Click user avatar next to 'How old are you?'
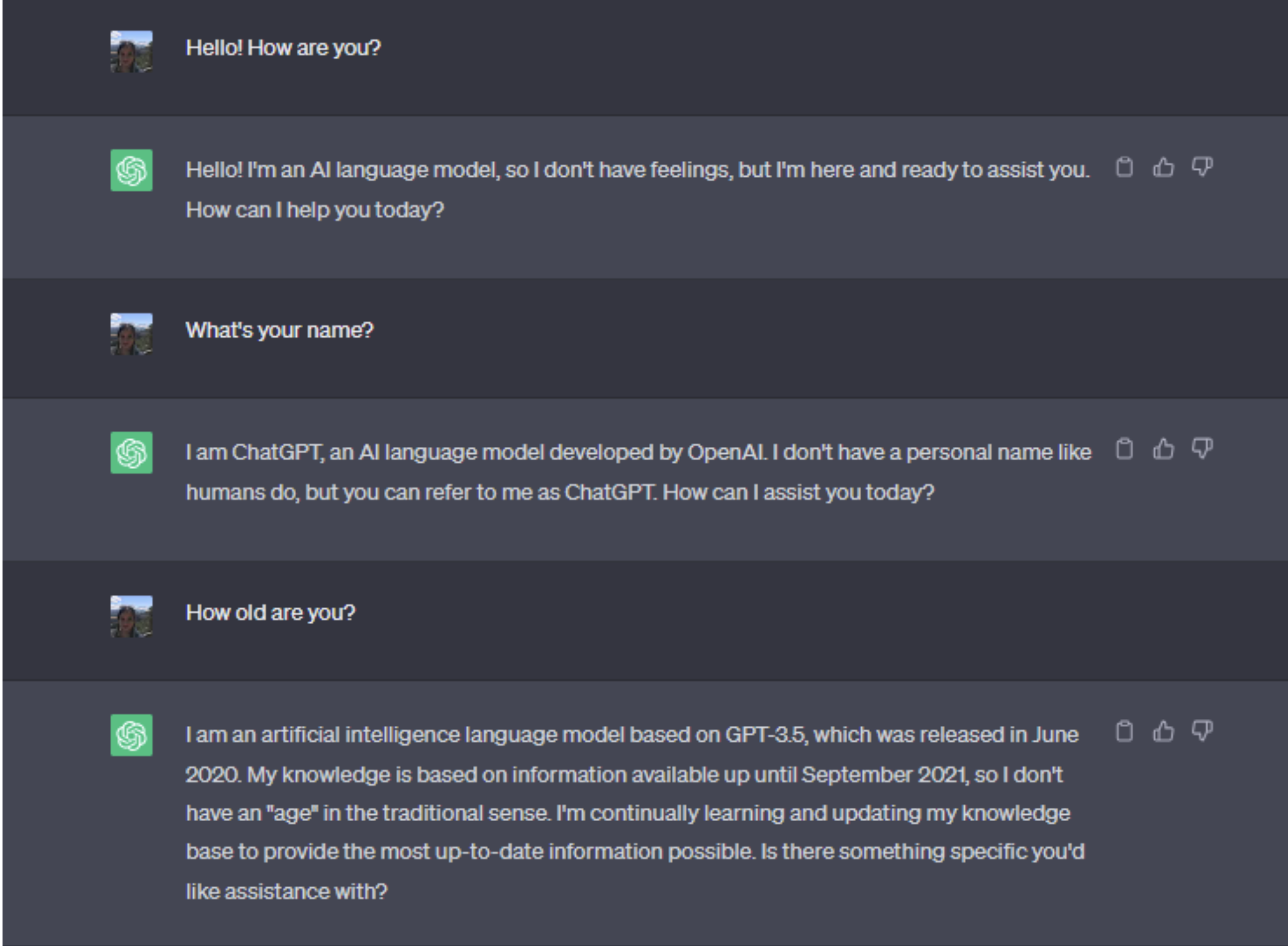The width and height of the screenshot is (1288, 948). 131,616
